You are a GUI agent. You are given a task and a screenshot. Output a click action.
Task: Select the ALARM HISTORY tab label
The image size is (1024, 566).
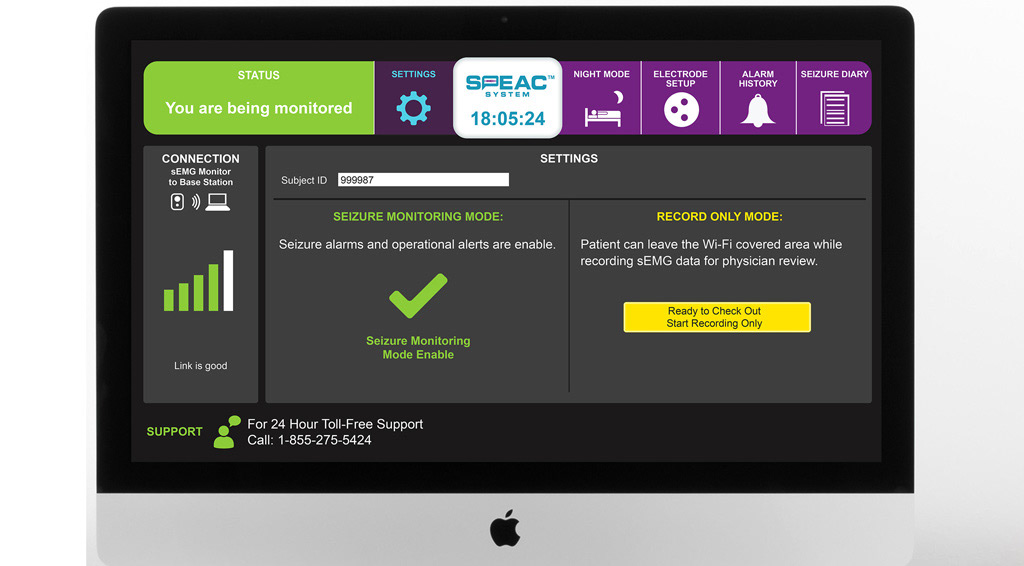pos(758,79)
